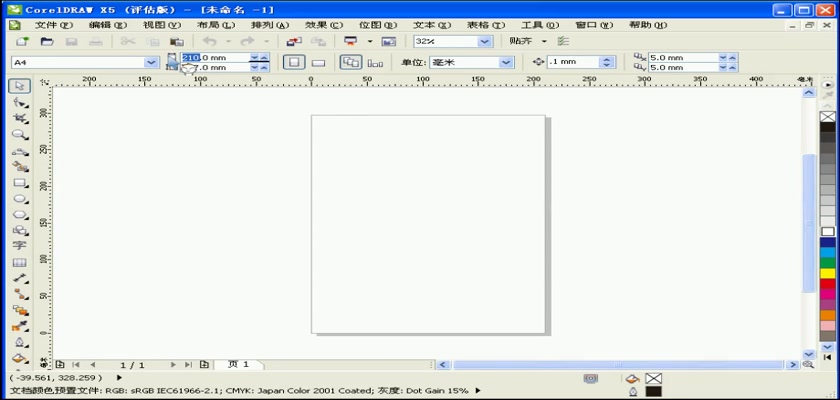
Task: Click the duplicate distance X 5.0 mm field
Action: point(684,57)
